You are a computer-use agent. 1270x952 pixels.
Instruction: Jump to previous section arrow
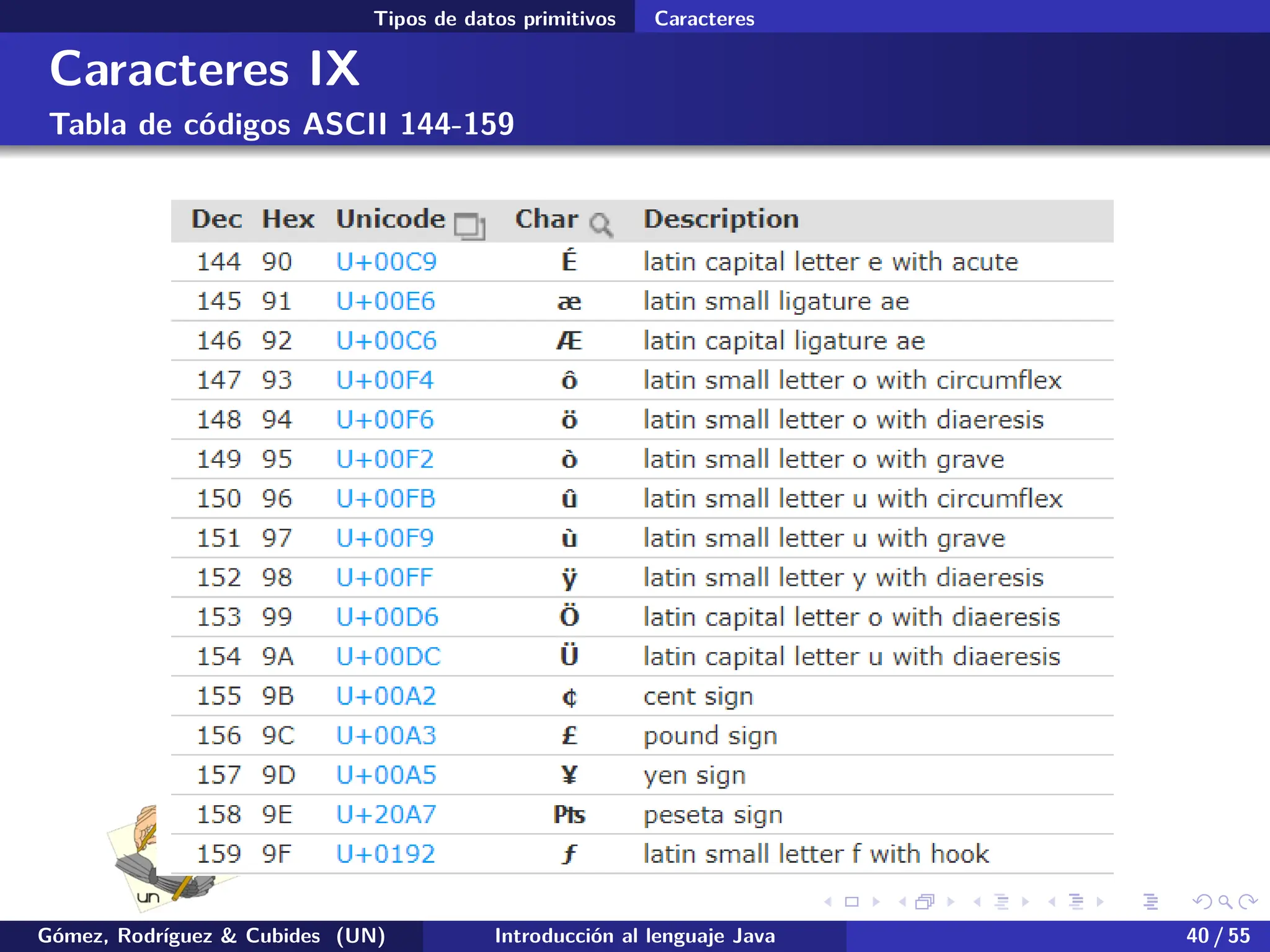tap(1052, 902)
